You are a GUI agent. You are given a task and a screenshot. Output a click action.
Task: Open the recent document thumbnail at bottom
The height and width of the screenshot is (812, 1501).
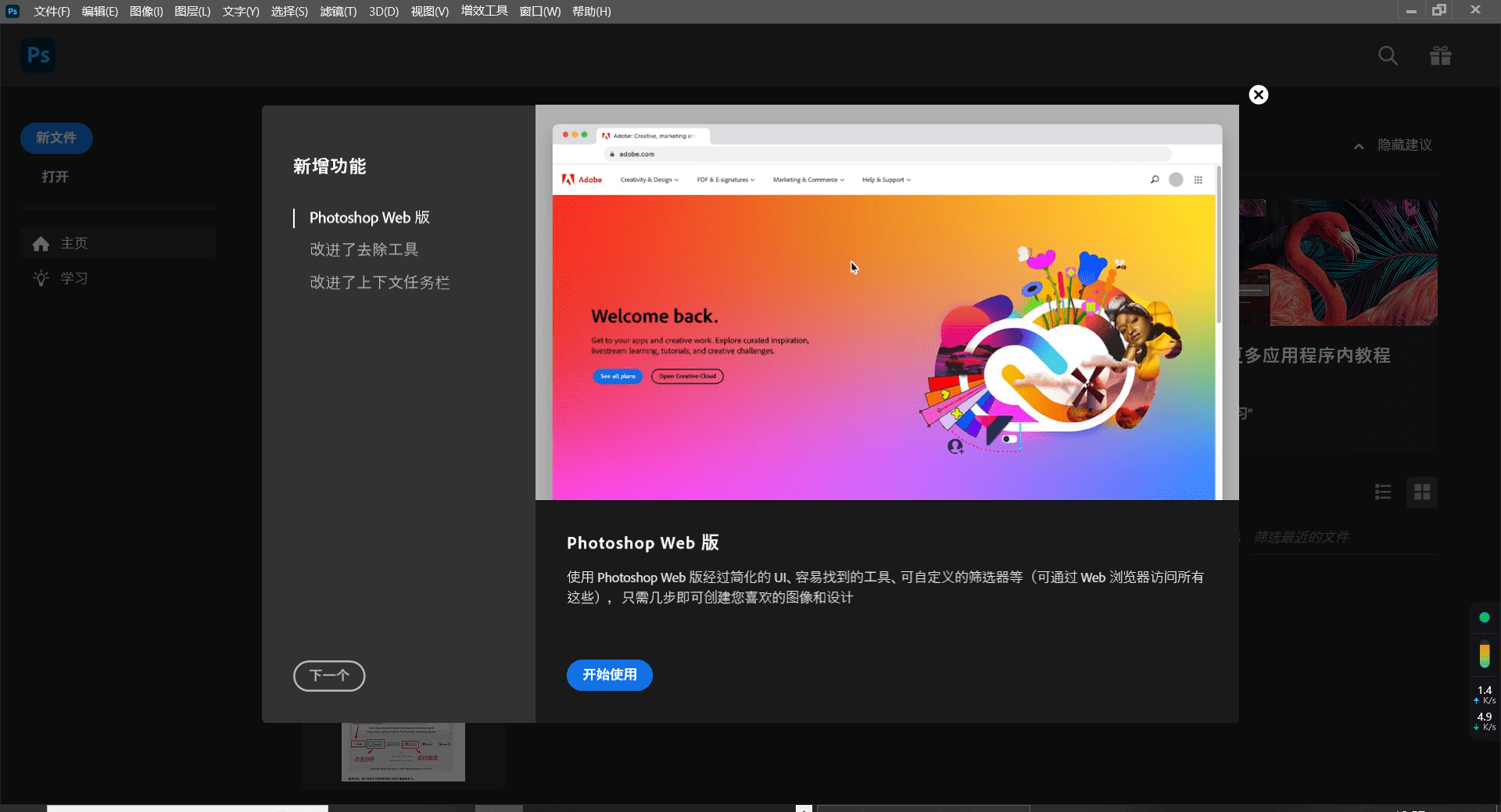point(403,752)
